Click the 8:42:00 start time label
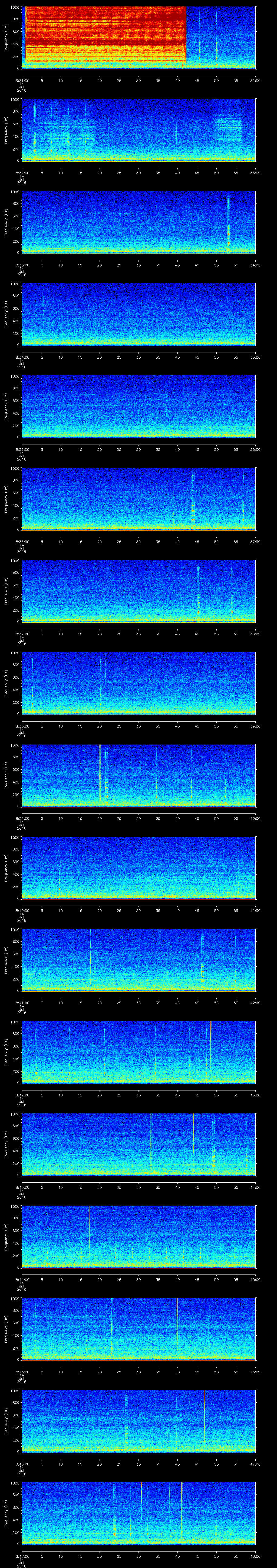Screen dimensions: 277x1568 click(x=22, y=1095)
